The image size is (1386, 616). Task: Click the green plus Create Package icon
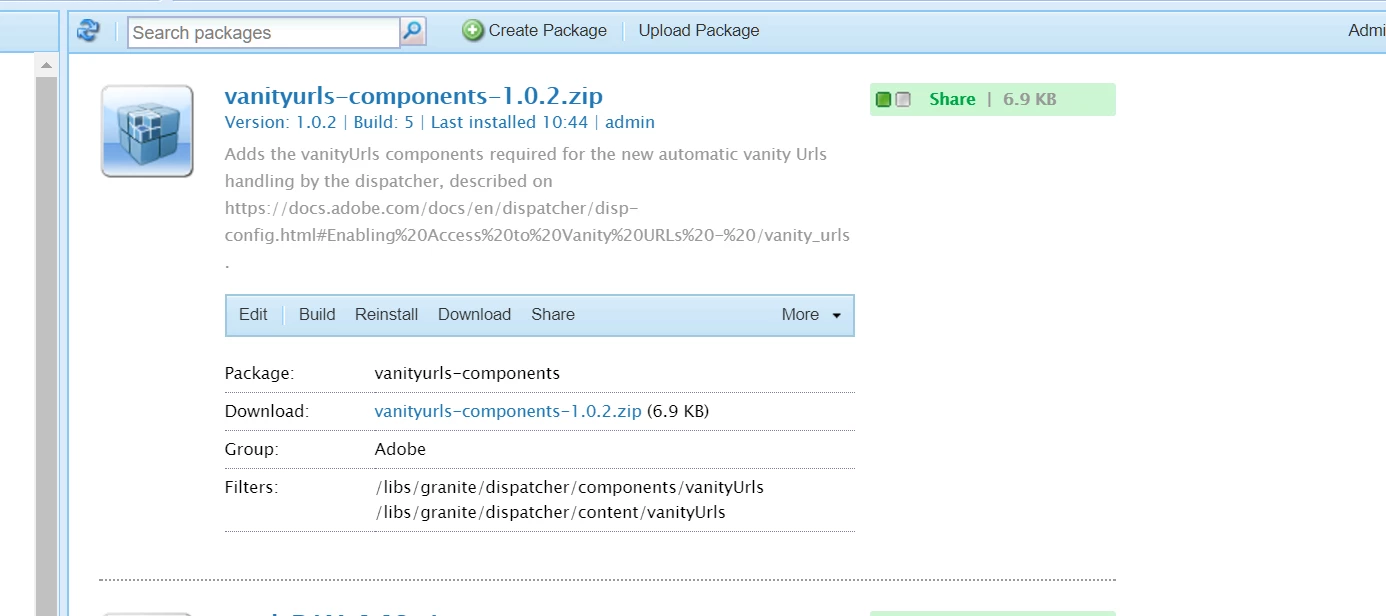point(473,31)
